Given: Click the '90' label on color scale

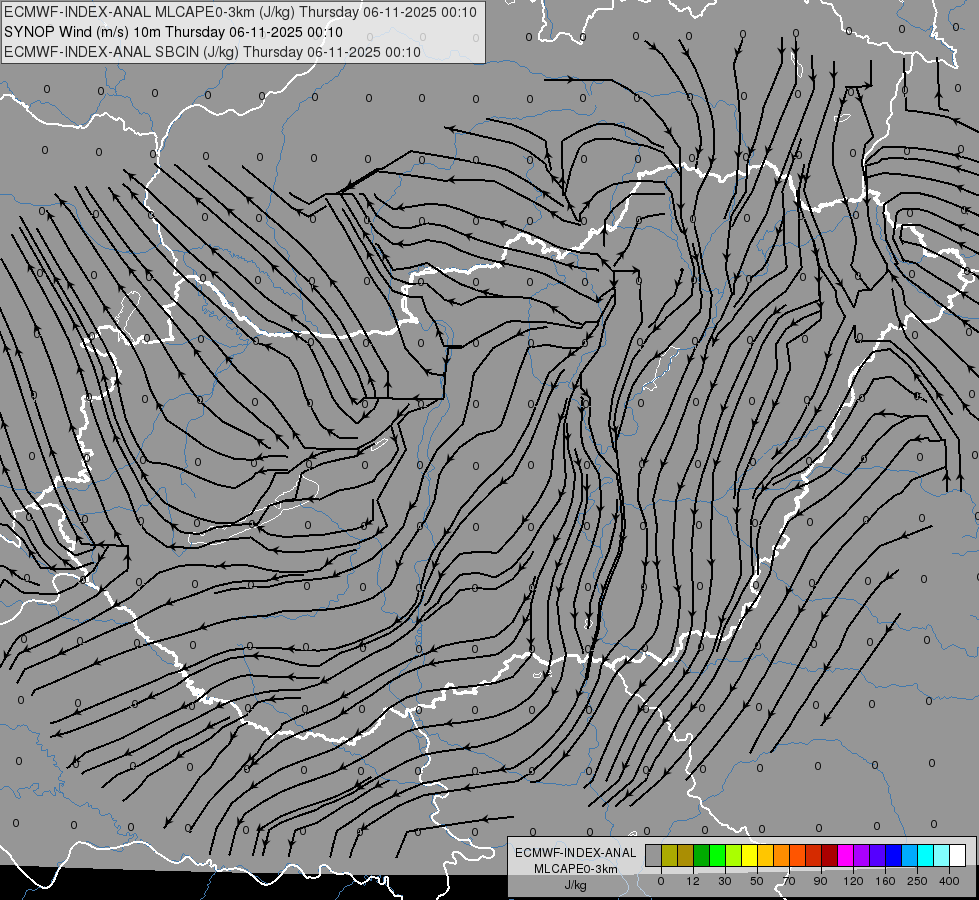Looking at the screenshot, I should (820, 881).
